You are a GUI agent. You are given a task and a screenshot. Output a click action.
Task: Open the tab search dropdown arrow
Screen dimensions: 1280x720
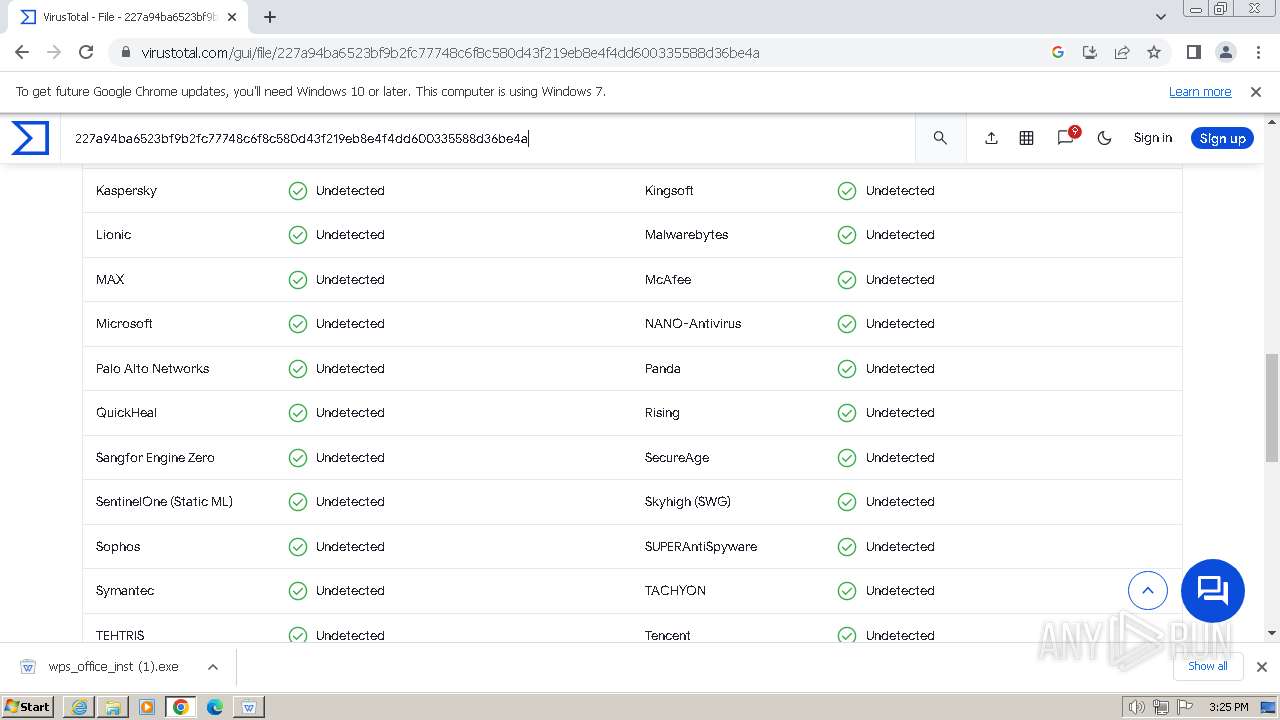[x=1161, y=17]
